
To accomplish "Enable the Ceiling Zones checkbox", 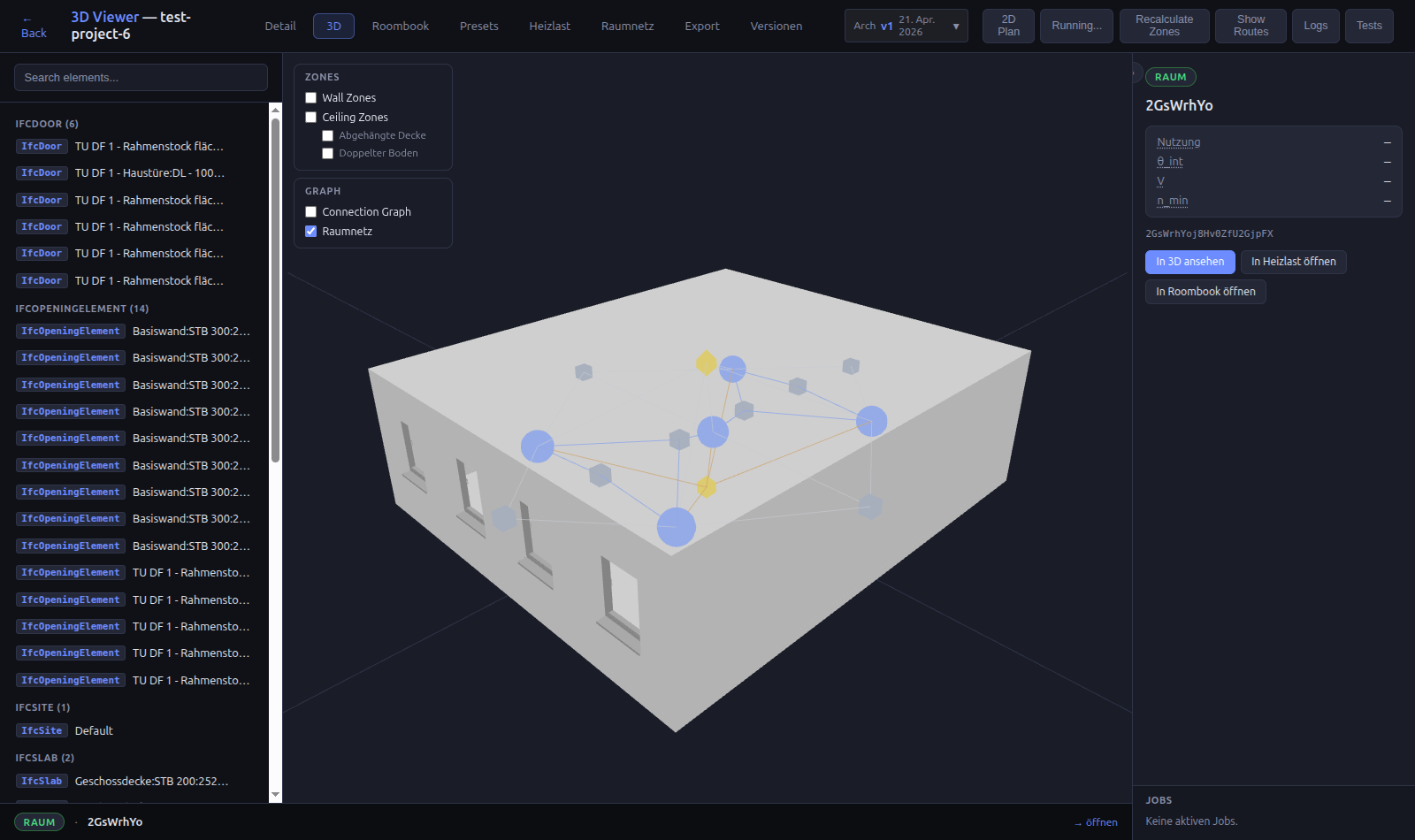I will click(x=310, y=118).
